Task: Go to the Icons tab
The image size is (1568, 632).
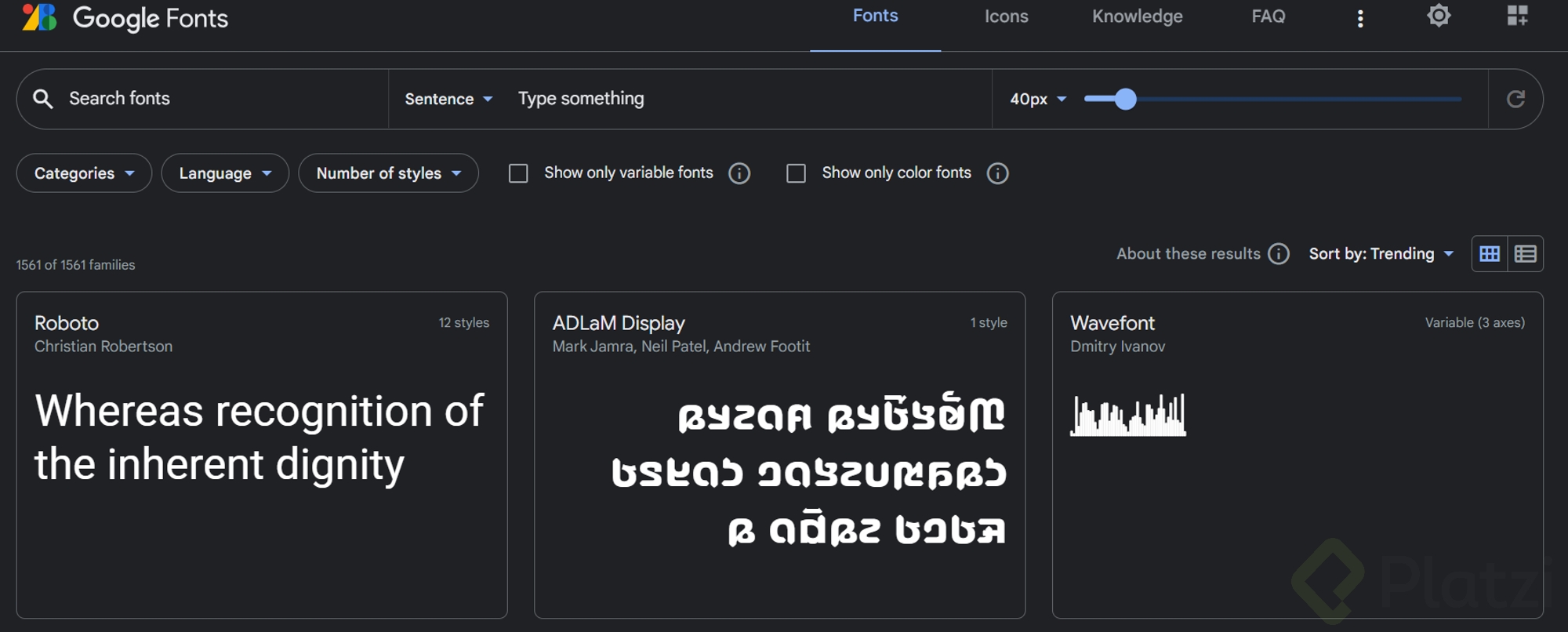Action: 1006,16
